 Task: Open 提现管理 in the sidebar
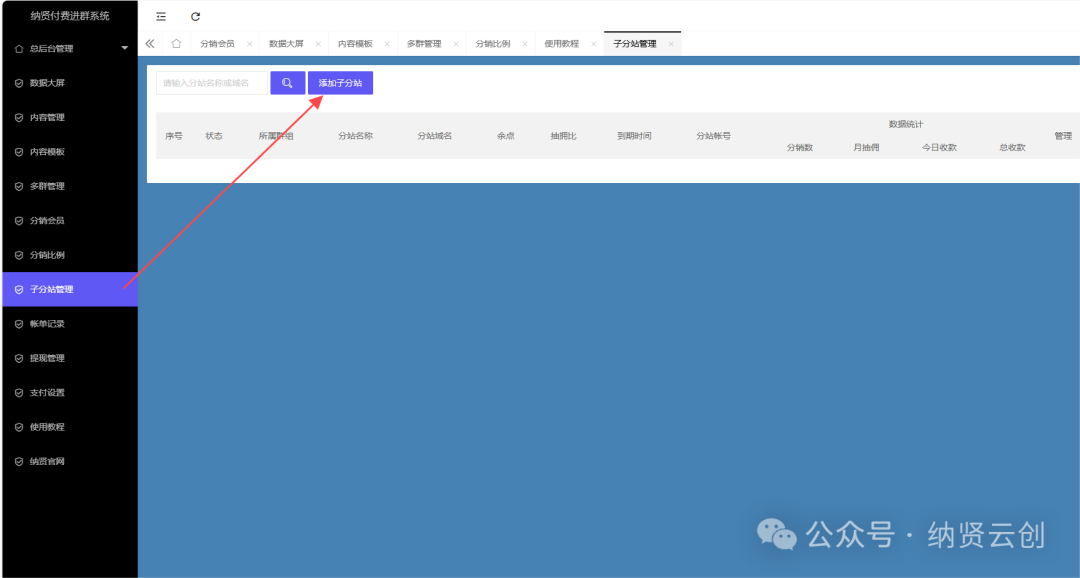[x=47, y=358]
